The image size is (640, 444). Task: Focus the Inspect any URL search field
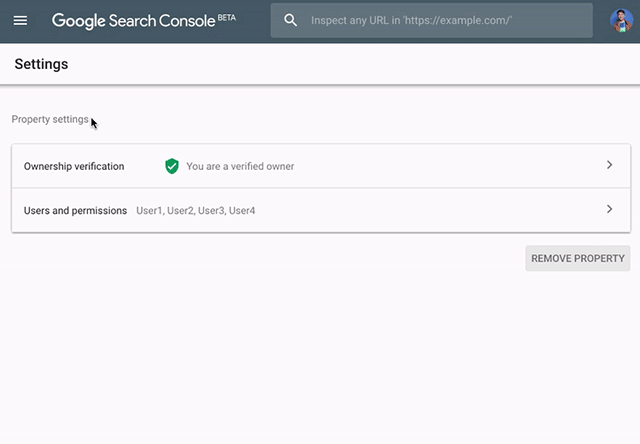point(440,21)
